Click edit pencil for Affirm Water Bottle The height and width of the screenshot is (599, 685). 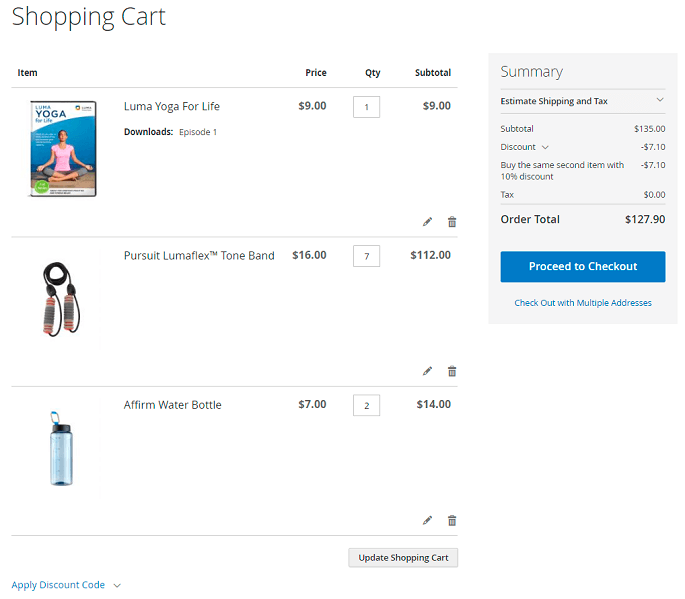[428, 520]
